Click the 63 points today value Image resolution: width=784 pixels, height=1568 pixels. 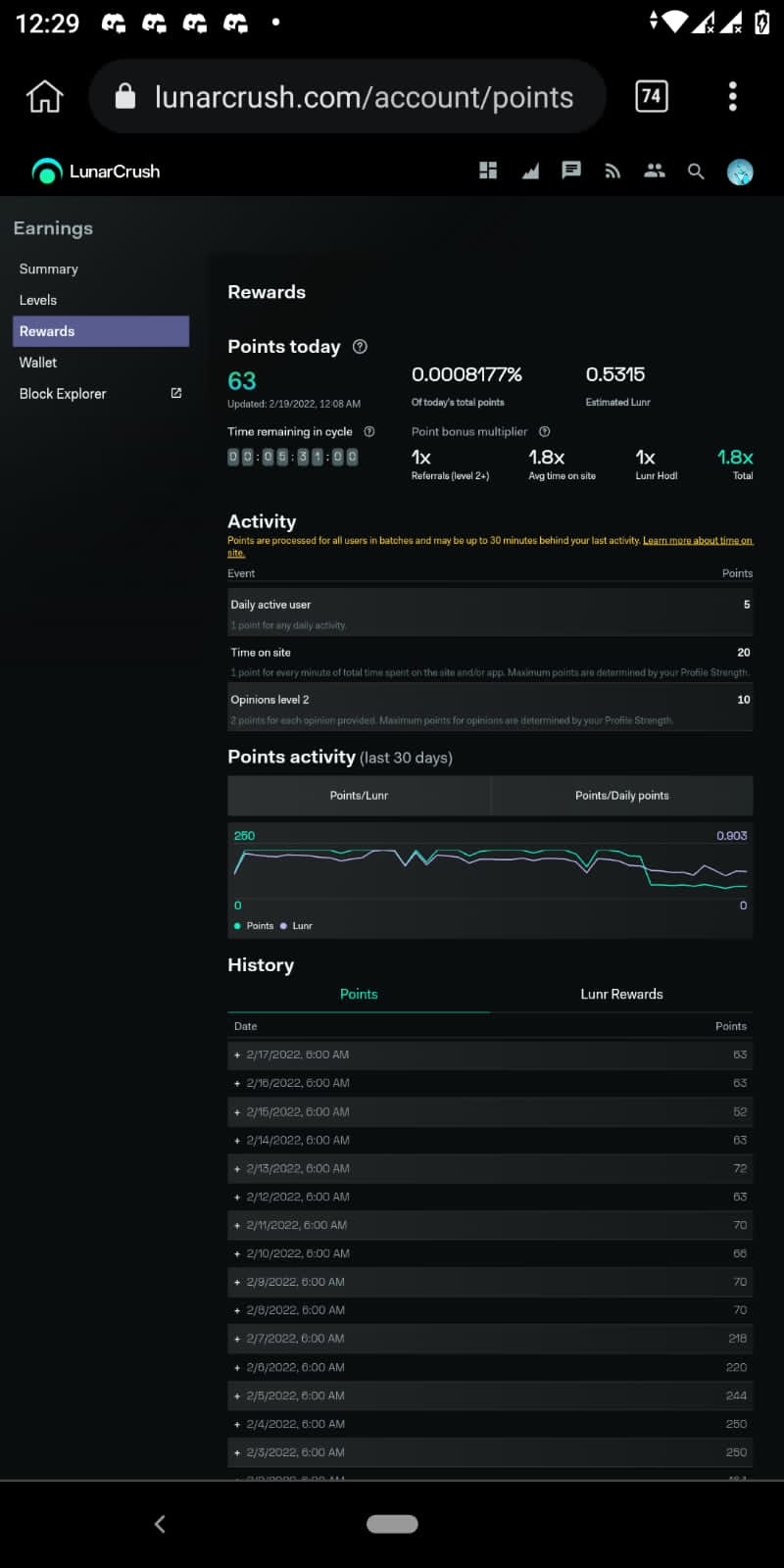(242, 380)
